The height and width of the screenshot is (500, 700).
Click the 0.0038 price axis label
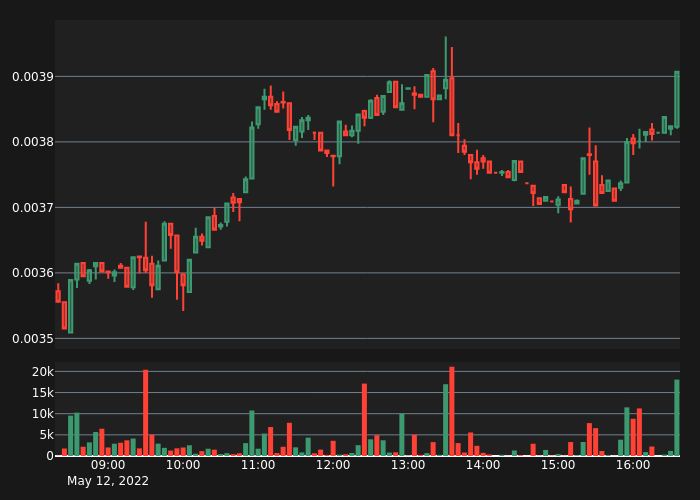pos(33,142)
